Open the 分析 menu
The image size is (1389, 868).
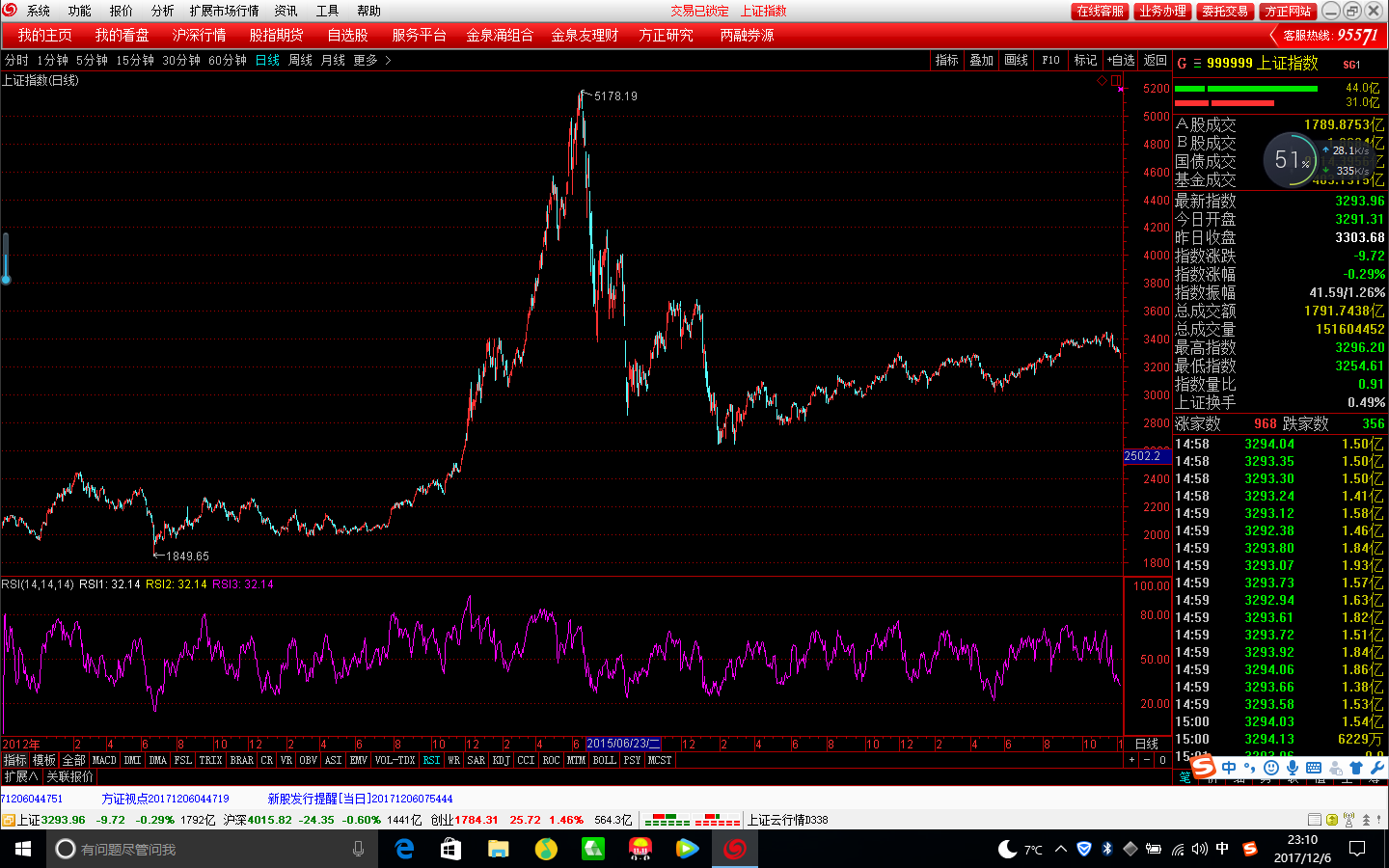click(162, 11)
